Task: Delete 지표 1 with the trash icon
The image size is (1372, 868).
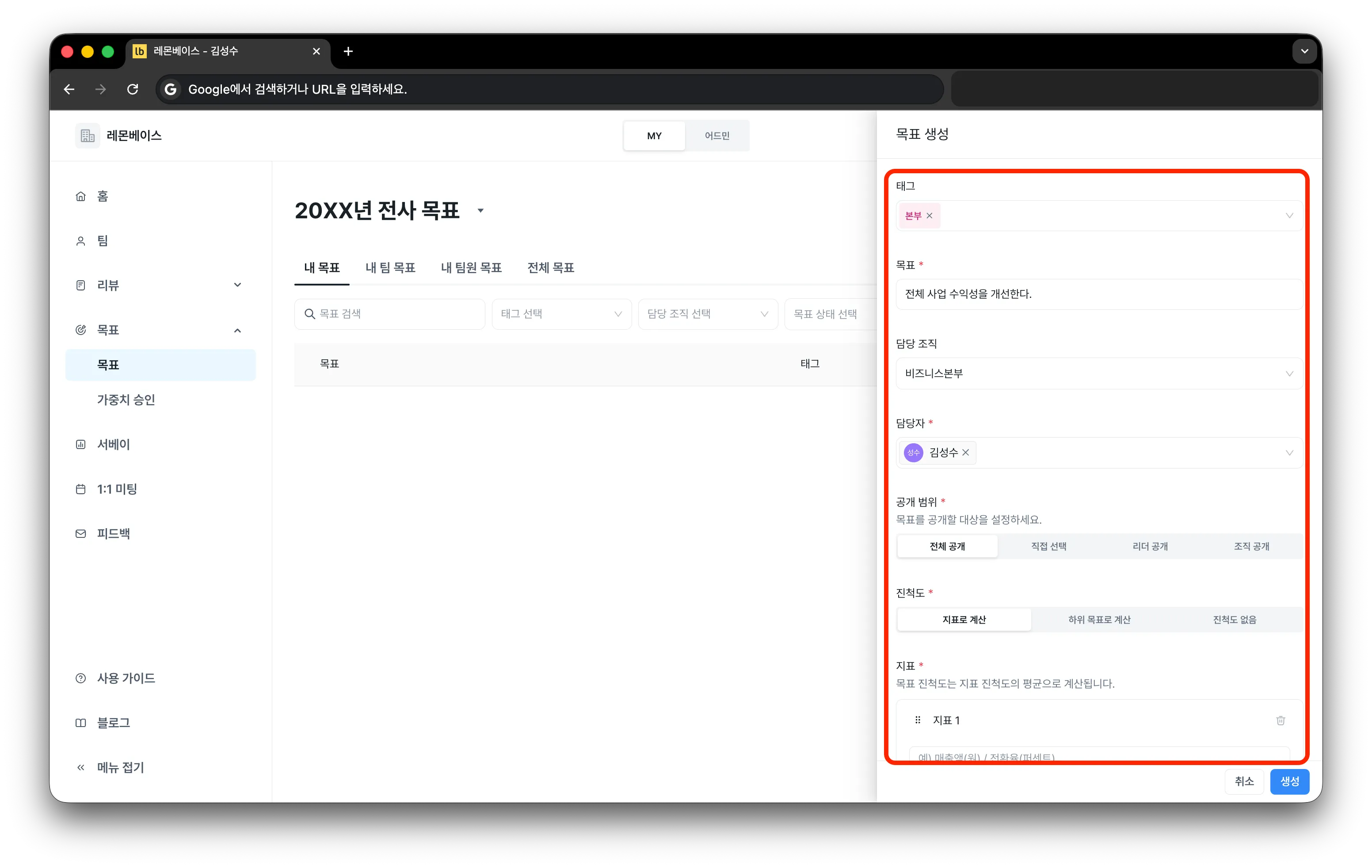Action: click(1280, 720)
